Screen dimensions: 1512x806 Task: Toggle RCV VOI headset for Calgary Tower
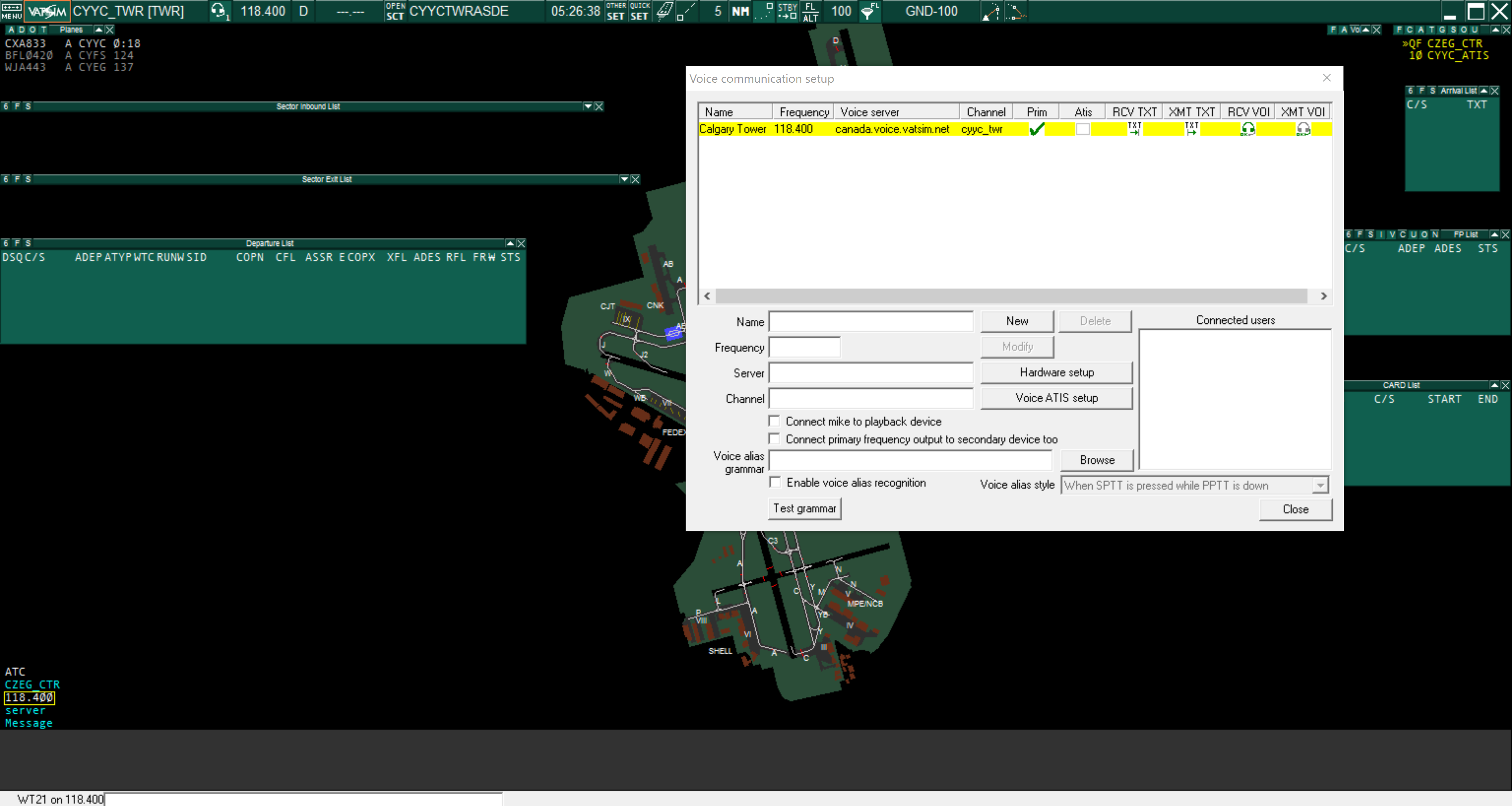point(1247,129)
